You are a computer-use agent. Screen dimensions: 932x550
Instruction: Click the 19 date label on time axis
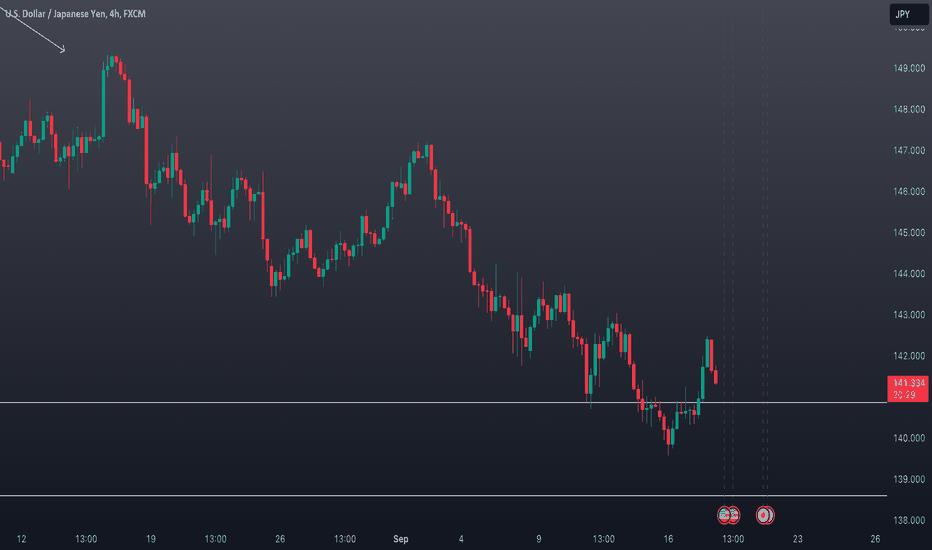(151, 539)
